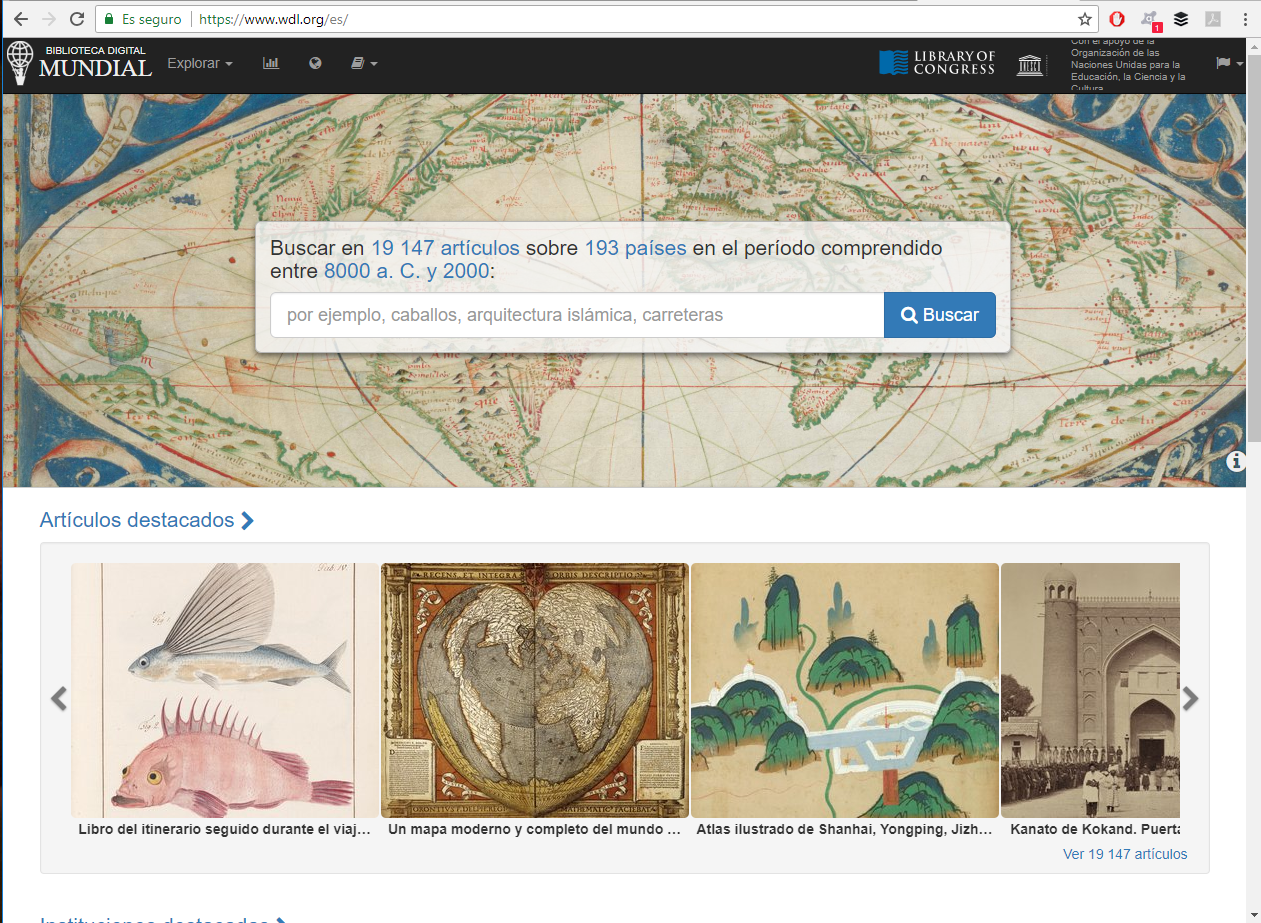Screen dimensions: 1261x923
Task: Reload the page with the refresh button
Action: point(77,19)
